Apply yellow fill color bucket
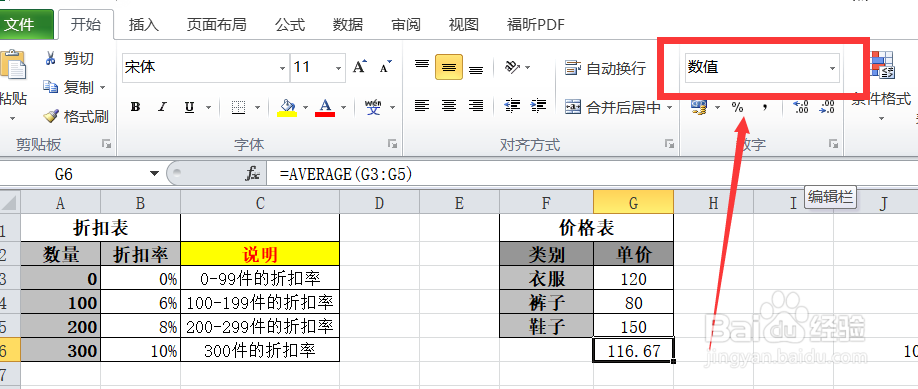Image resolution: width=918 pixels, height=389 pixels. pyautogui.click(x=287, y=107)
